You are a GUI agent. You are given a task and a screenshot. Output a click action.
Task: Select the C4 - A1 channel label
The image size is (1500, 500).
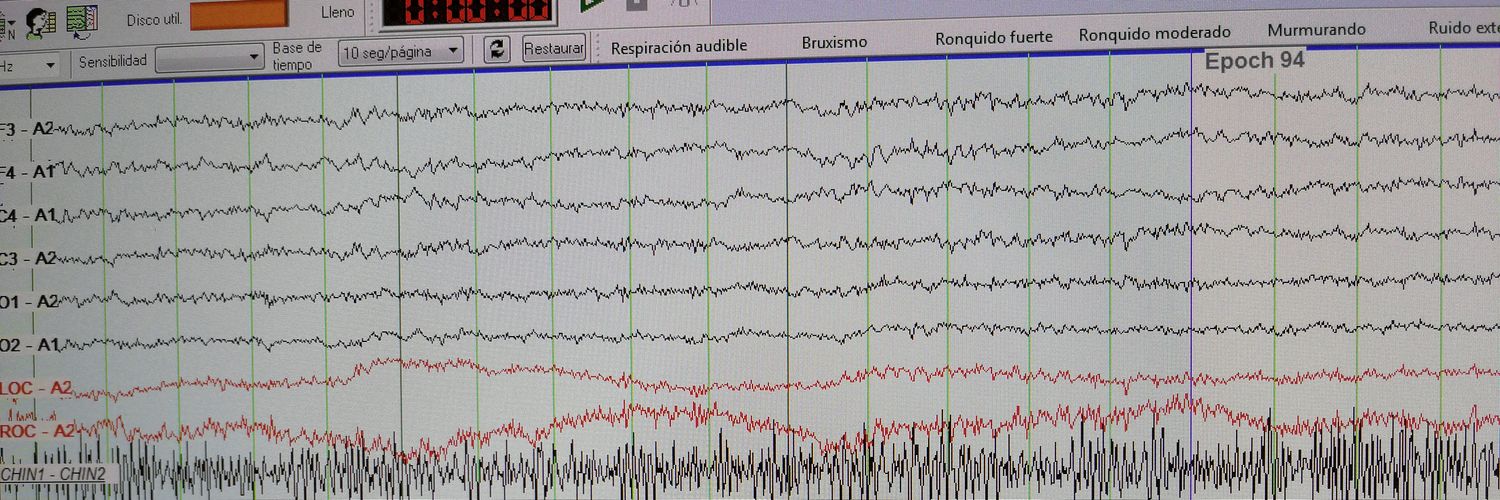tap(28, 215)
